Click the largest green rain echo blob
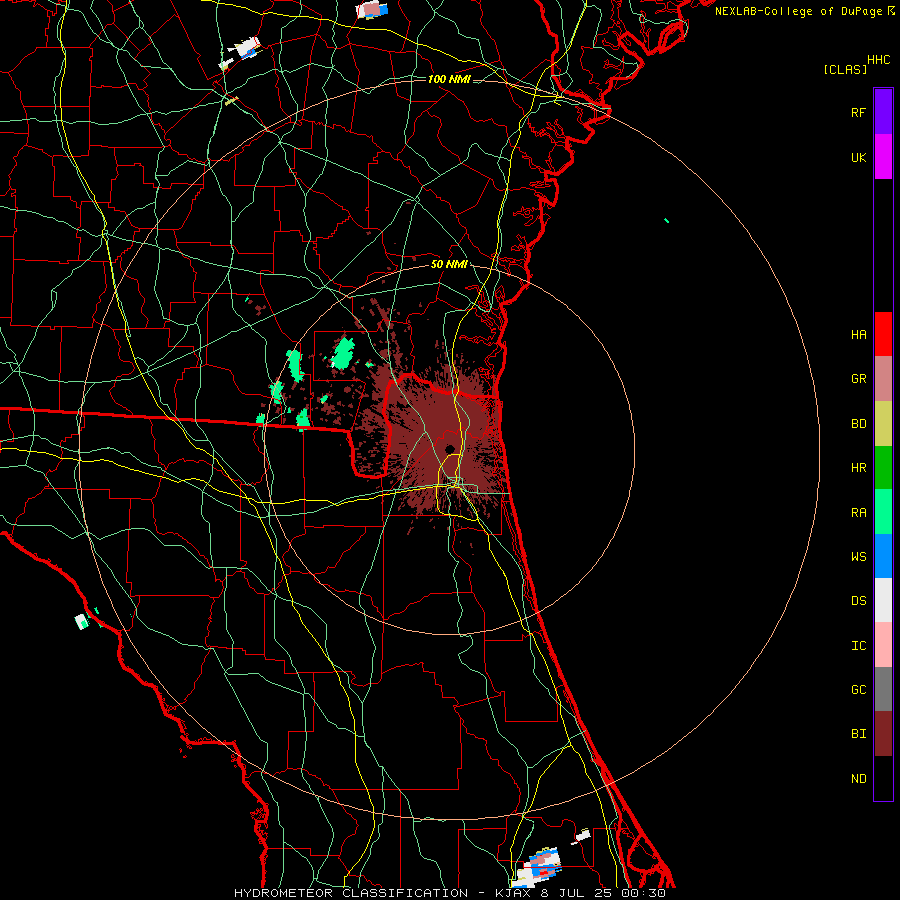The width and height of the screenshot is (900, 900). click(x=343, y=353)
